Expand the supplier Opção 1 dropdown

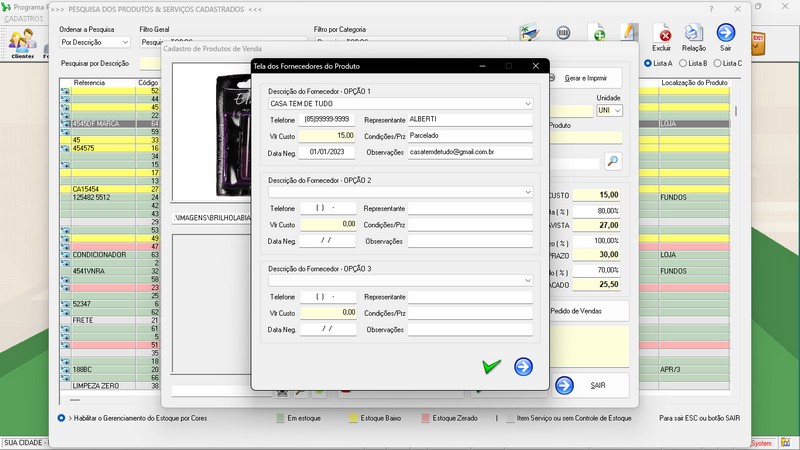click(x=527, y=103)
